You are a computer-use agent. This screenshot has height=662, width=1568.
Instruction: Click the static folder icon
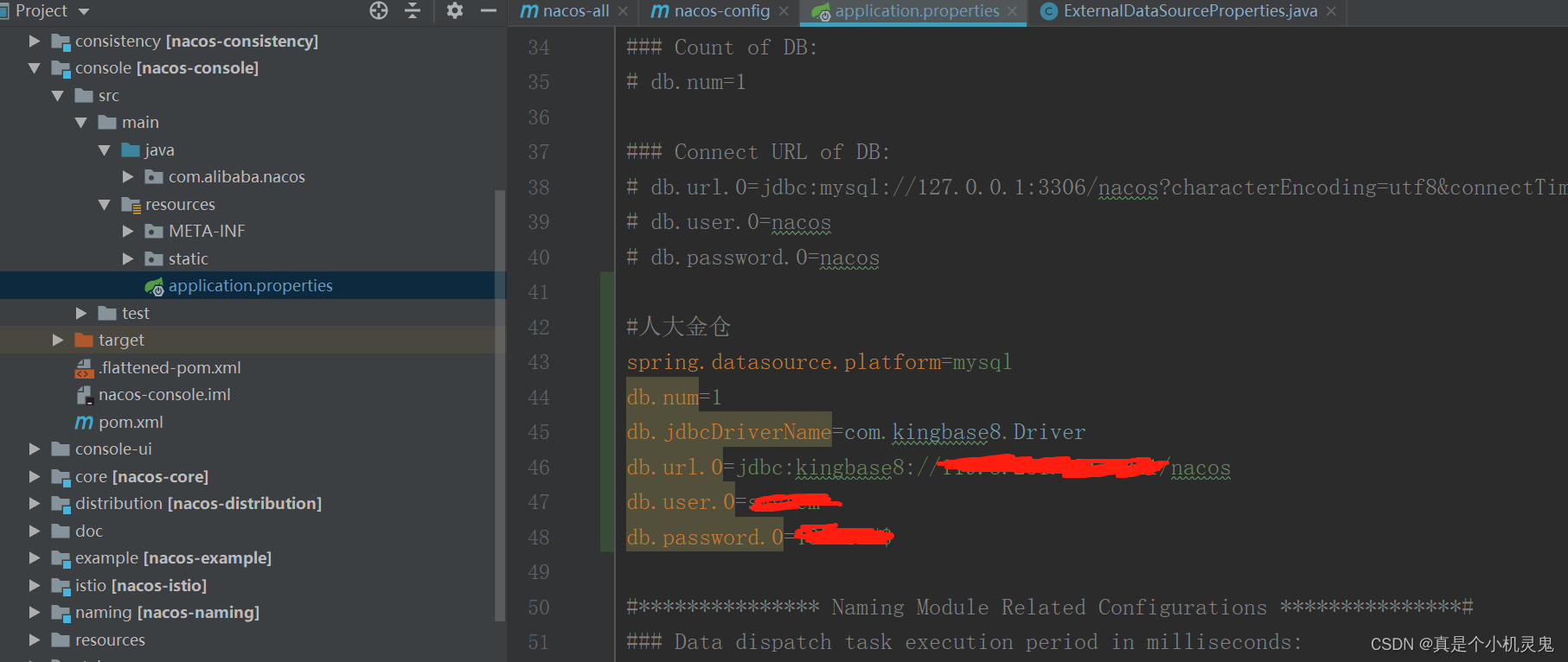pyautogui.click(x=154, y=258)
